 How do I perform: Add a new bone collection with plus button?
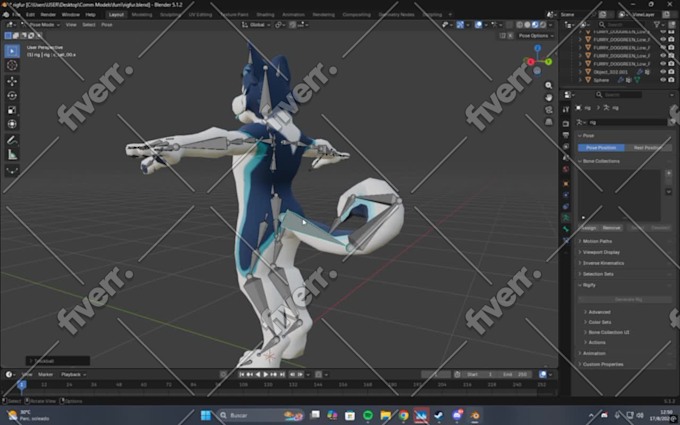668,173
